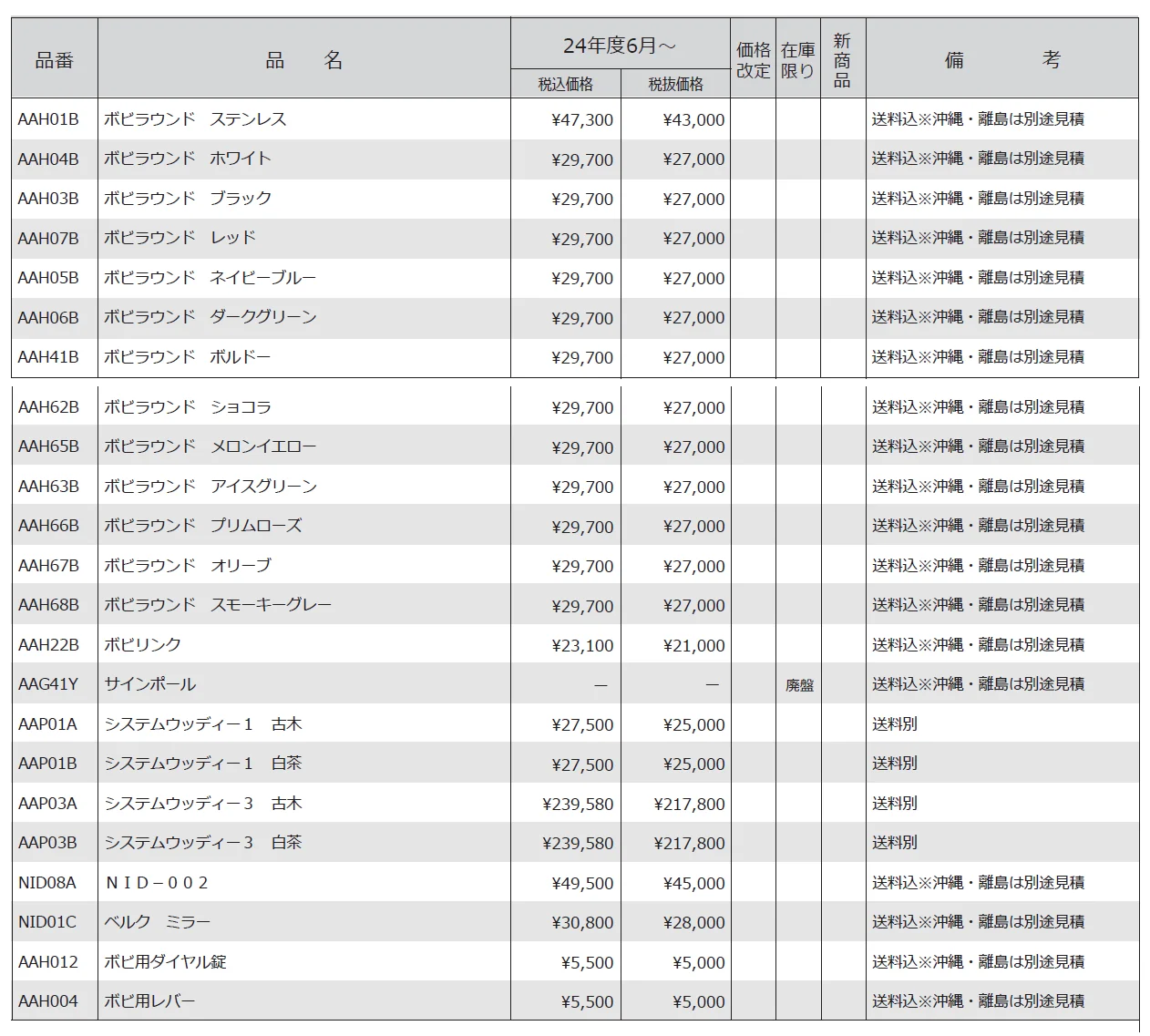
Task: Select product code AAH41B
Action: tap(48, 357)
